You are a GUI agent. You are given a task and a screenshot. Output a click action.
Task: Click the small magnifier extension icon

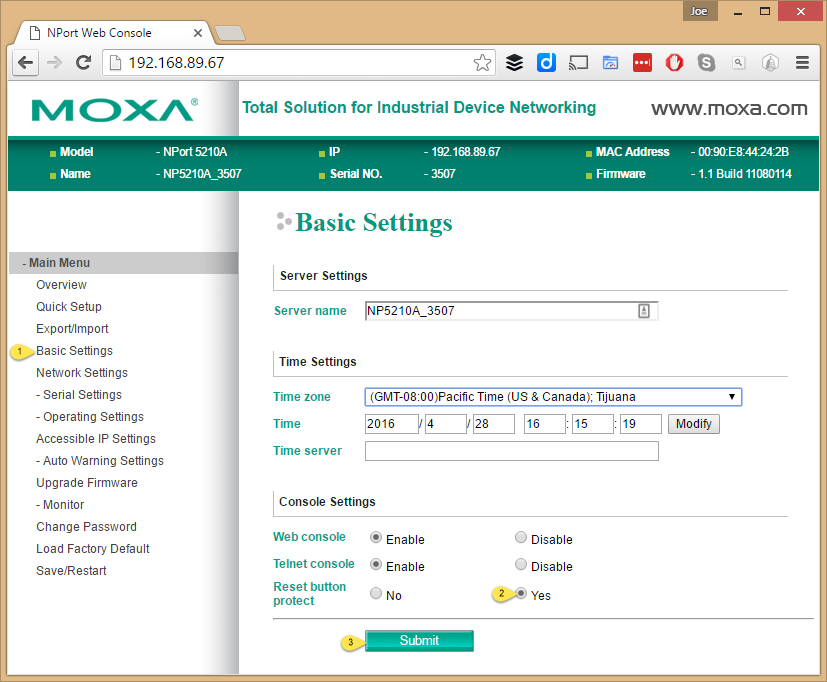click(x=738, y=63)
